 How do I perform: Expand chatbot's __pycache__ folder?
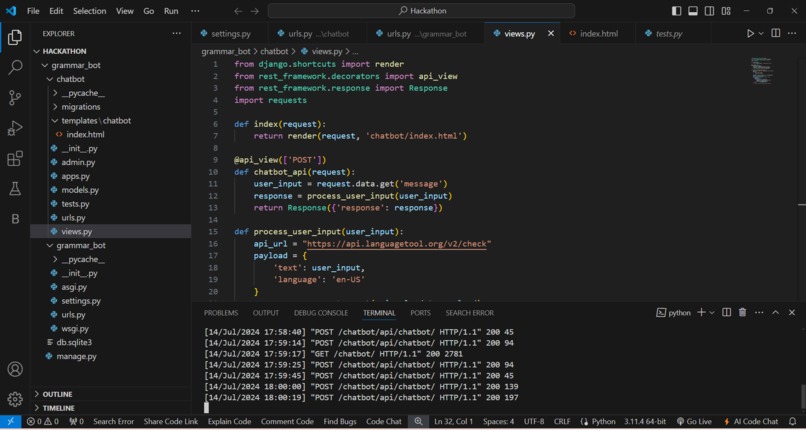click(56, 93)
